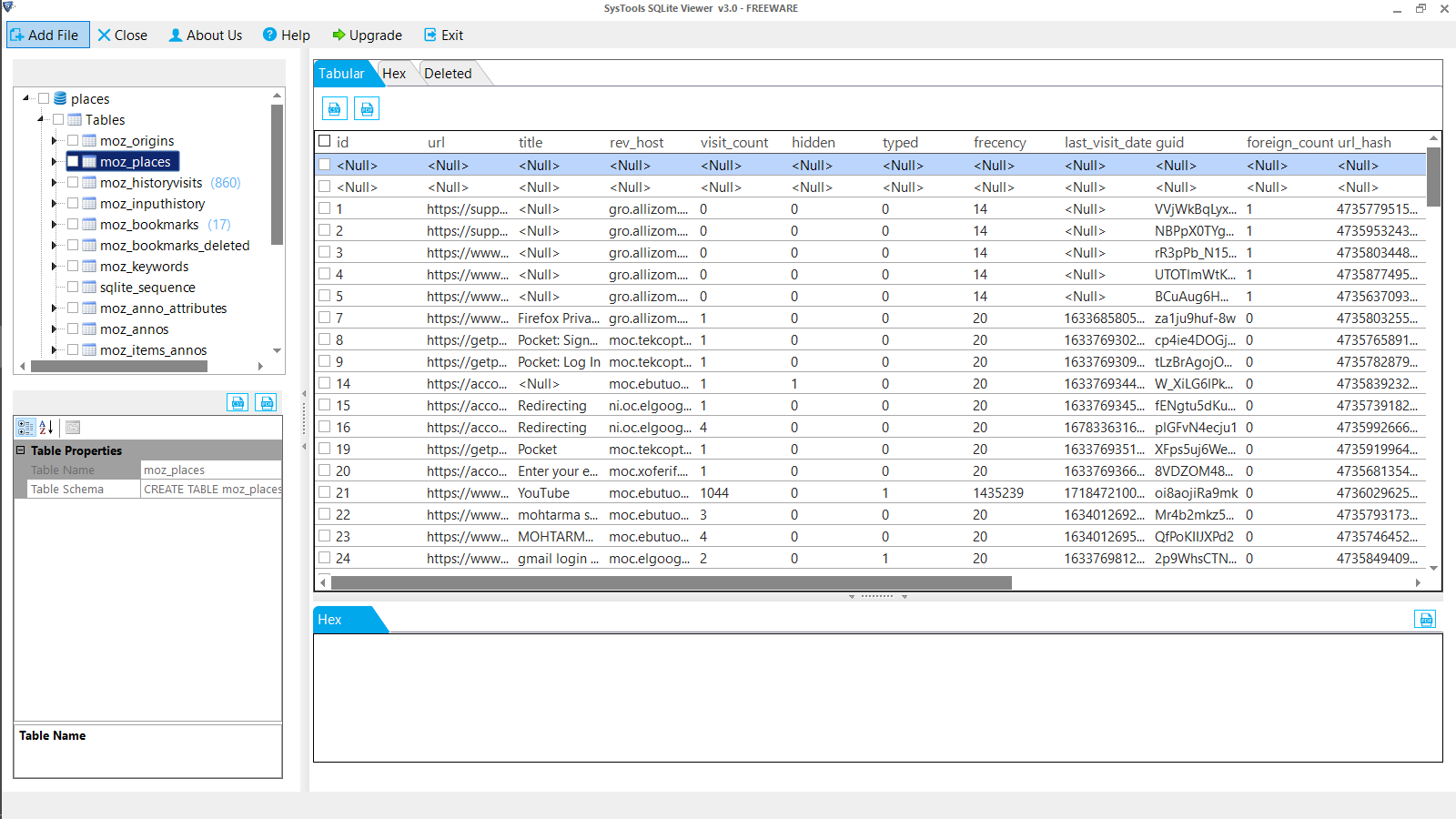Expand the moz_bookmarks table node
Screen dimensions: 1456x819
pos(55,224)
